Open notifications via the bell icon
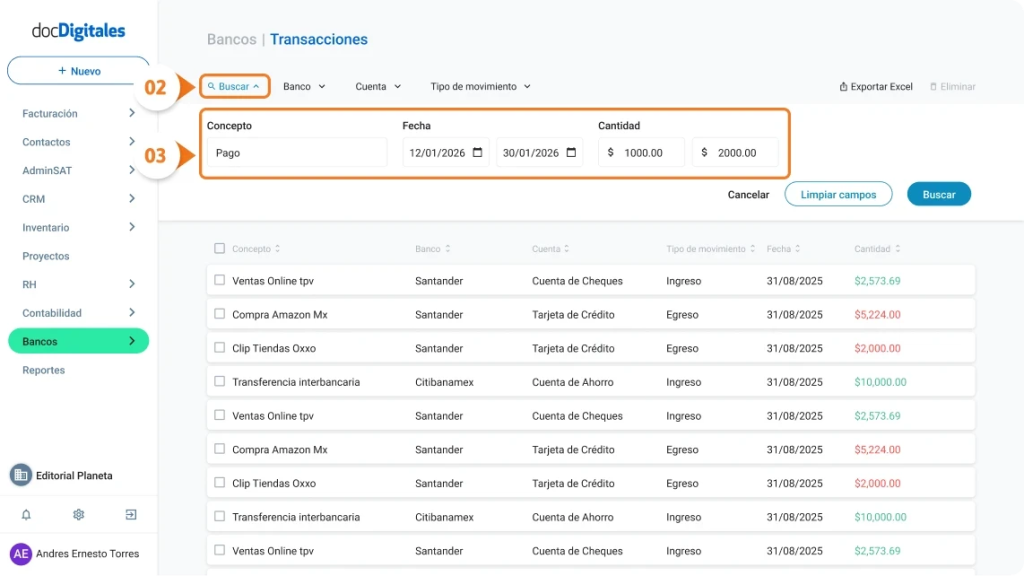The image size is (1024, 576). tap(28, 514)
